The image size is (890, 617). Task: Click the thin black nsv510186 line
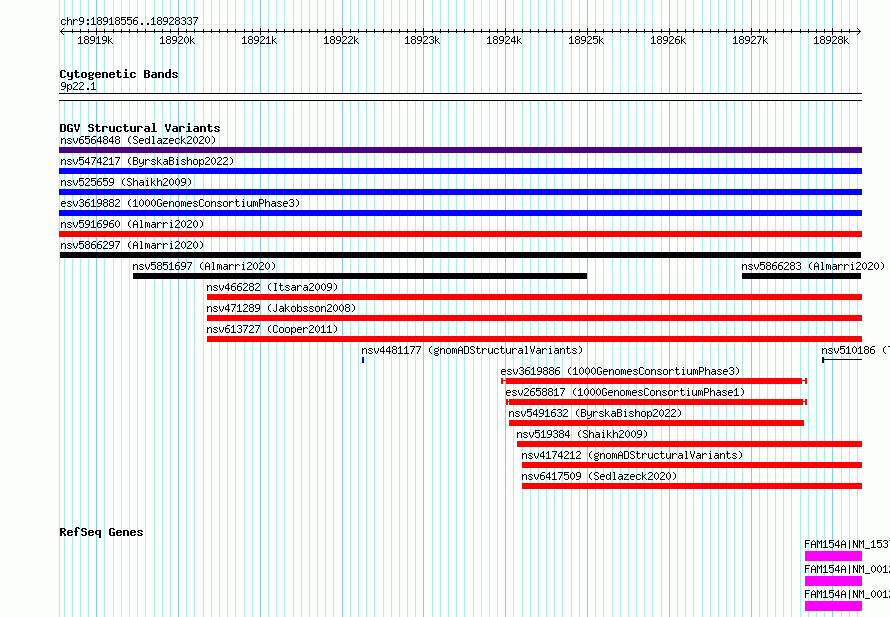[842, 360]
